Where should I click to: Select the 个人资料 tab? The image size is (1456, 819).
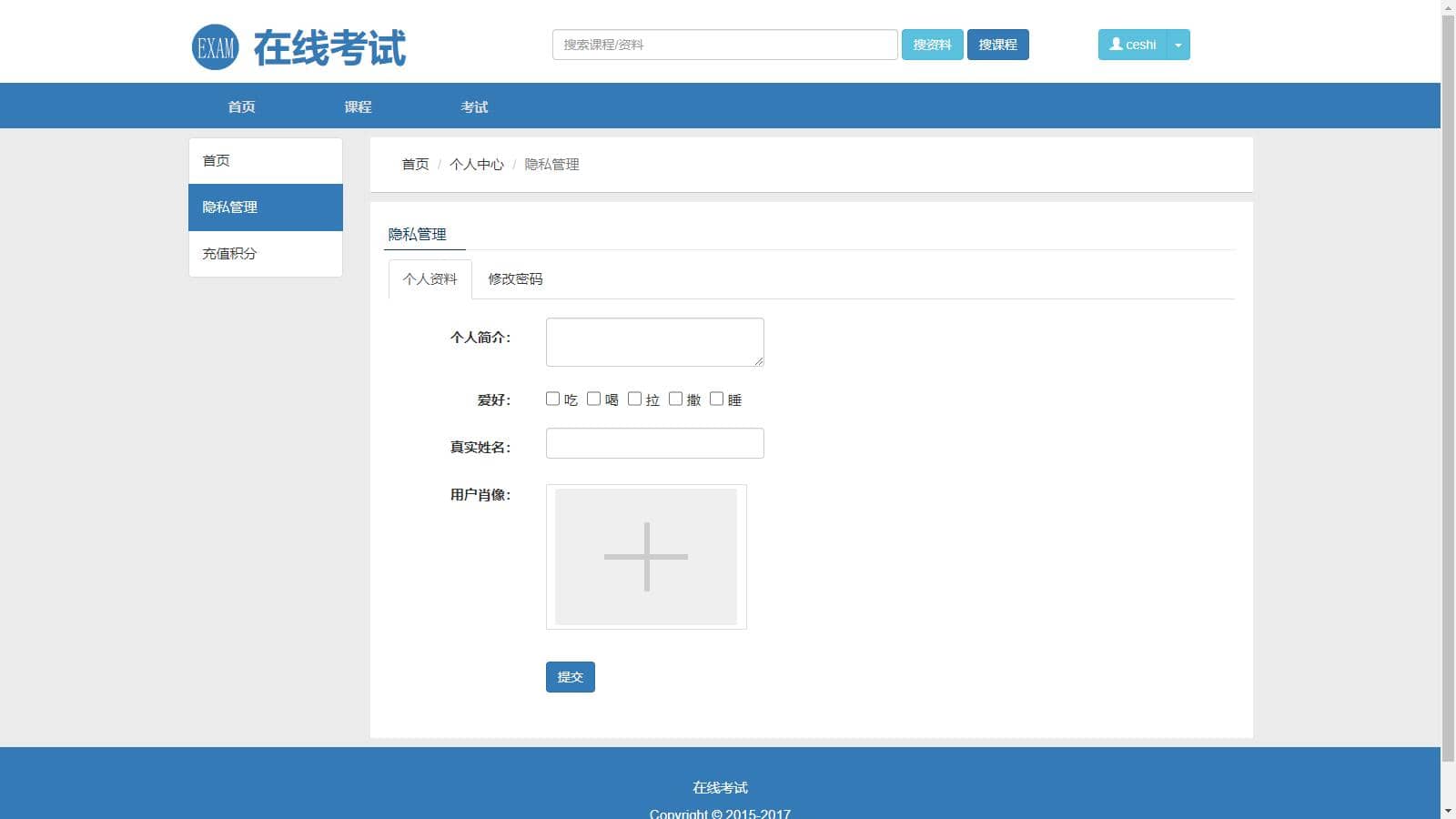tap(430, 279)
